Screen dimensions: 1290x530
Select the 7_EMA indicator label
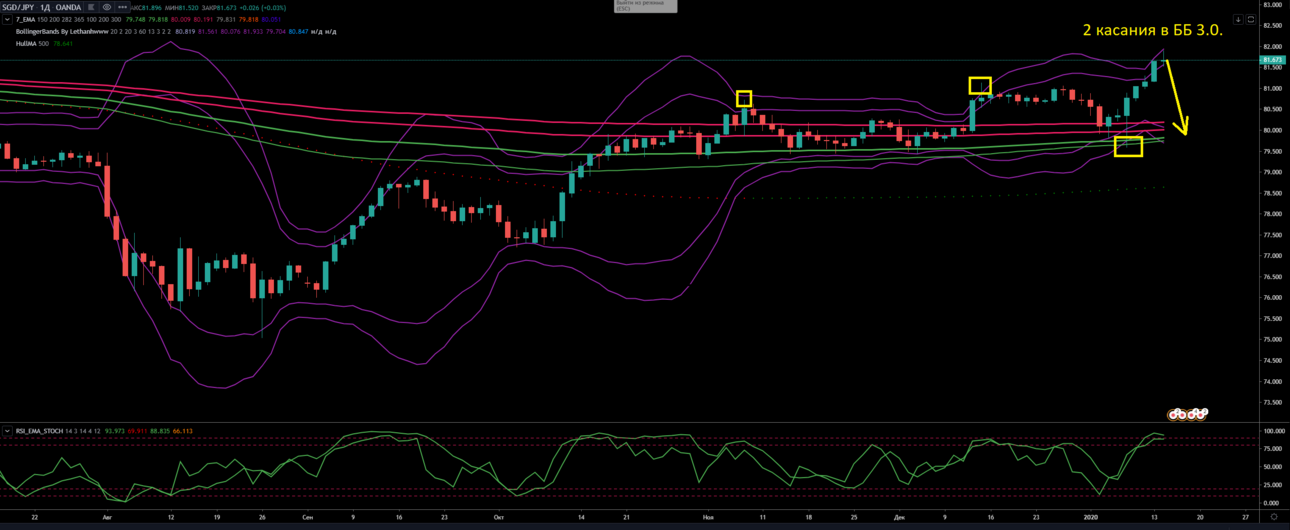coord(25,20)
